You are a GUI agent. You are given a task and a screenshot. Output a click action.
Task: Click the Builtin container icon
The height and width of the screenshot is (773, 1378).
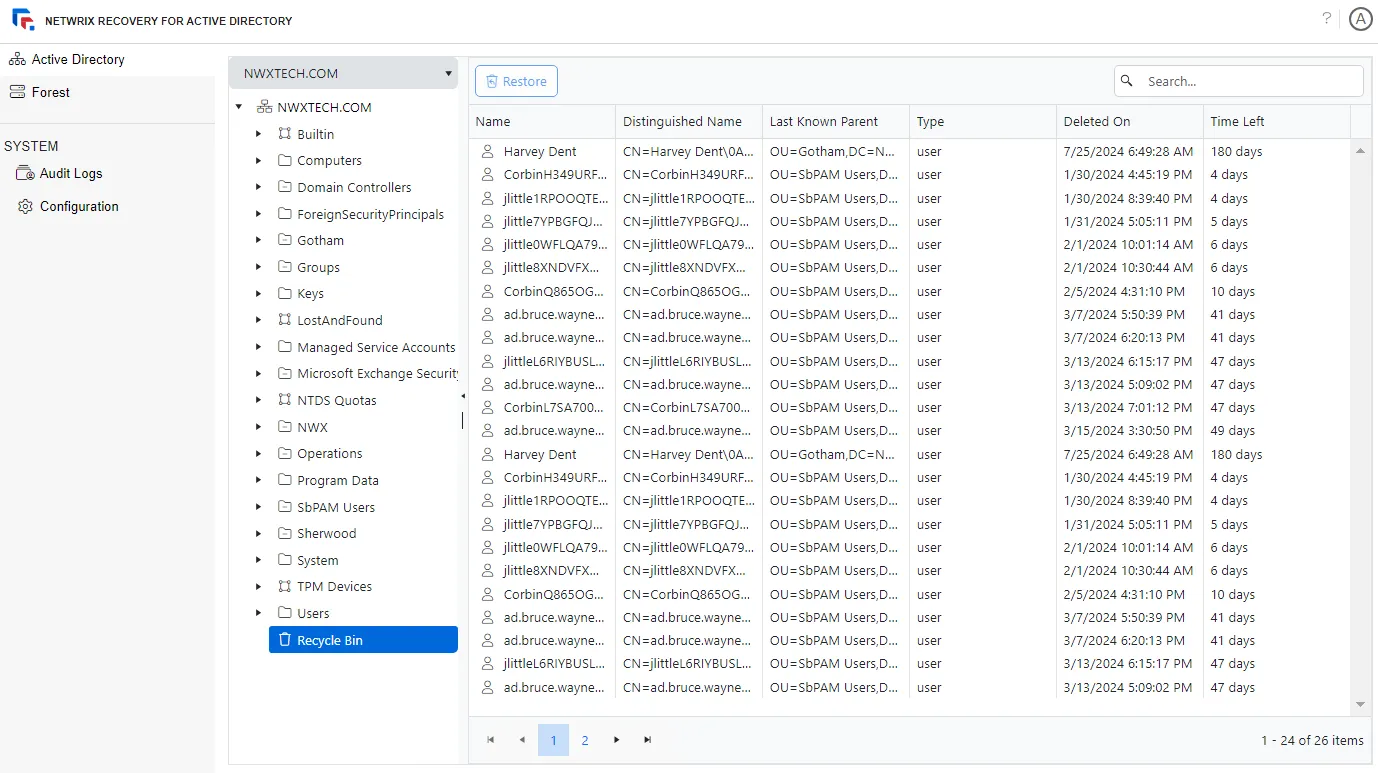click(x=285, y=134)
